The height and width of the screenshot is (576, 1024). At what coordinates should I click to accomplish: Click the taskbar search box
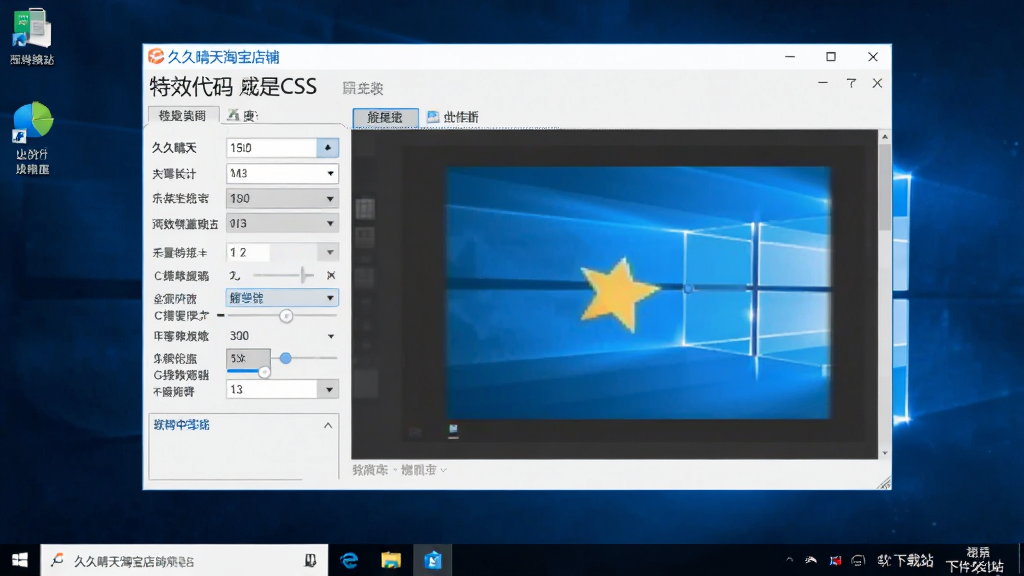coord(184,560)
